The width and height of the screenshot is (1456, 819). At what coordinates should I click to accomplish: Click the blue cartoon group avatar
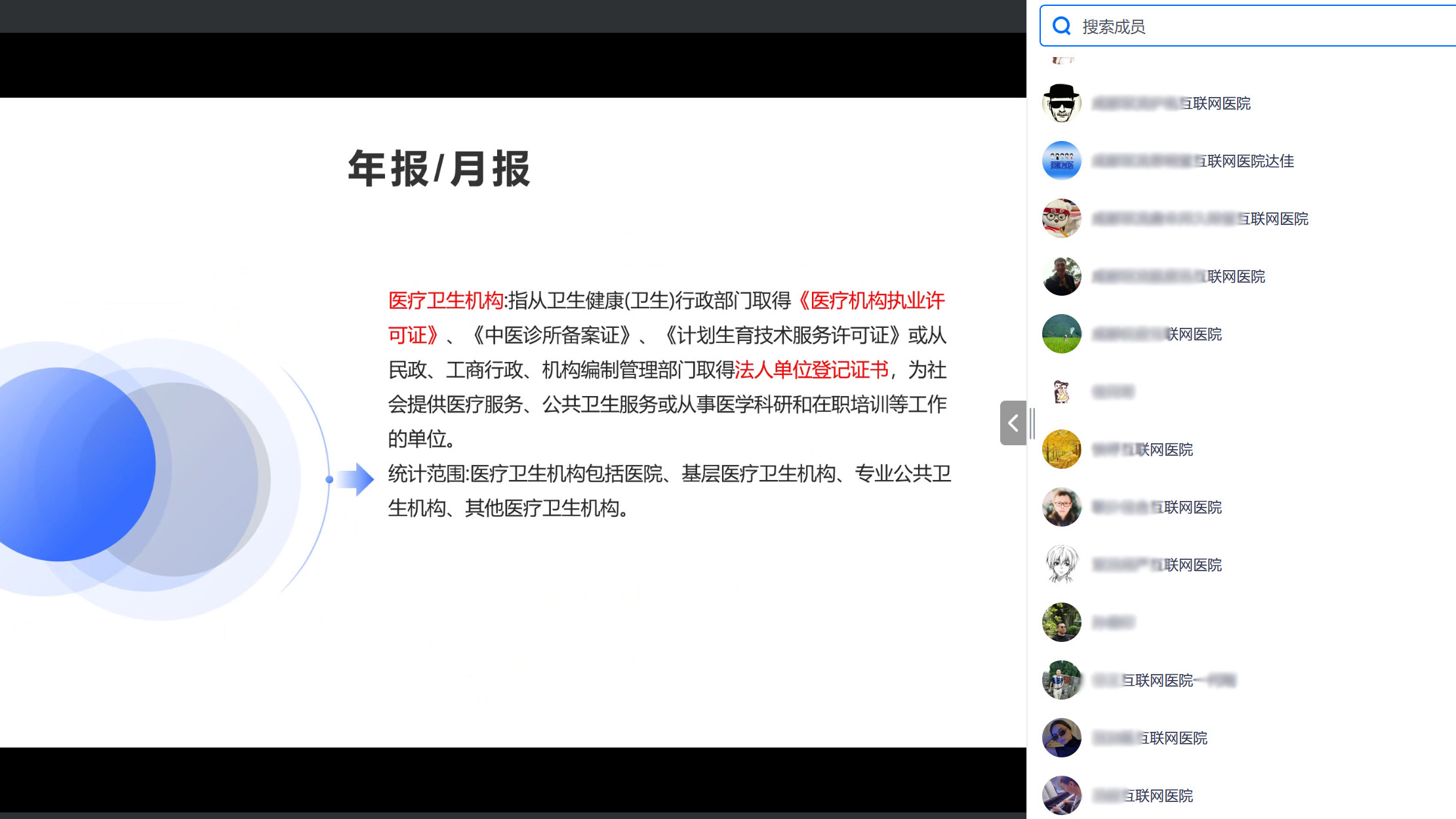(x=1061, y=161)
